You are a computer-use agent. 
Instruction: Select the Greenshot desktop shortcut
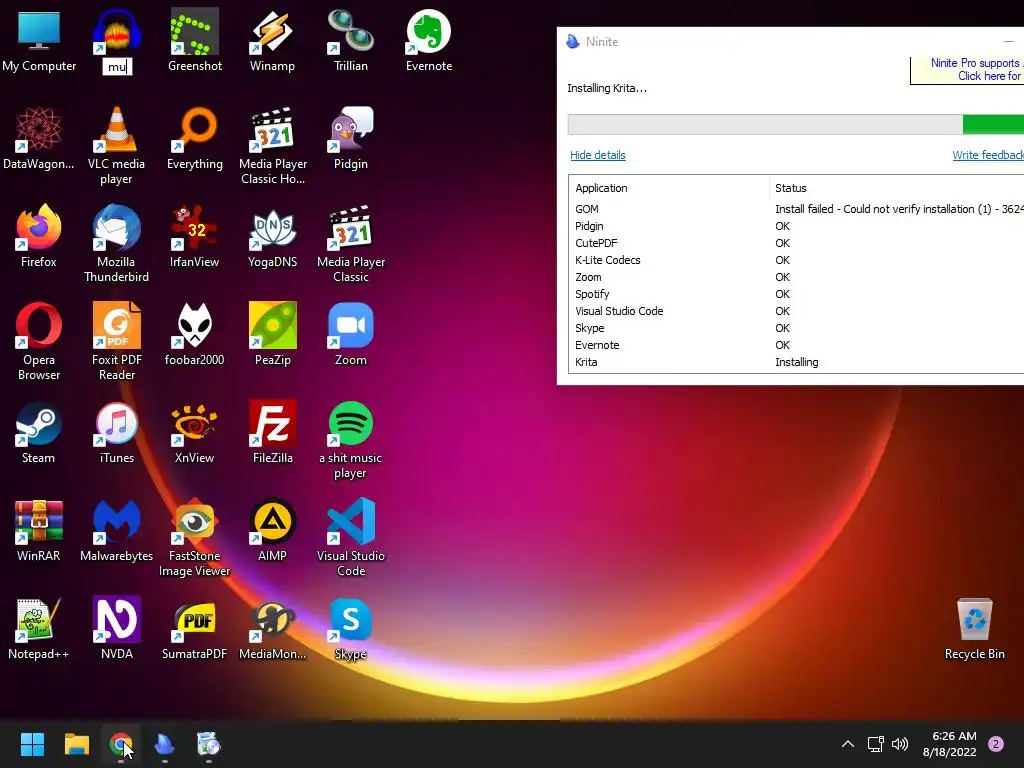(195, 40)
